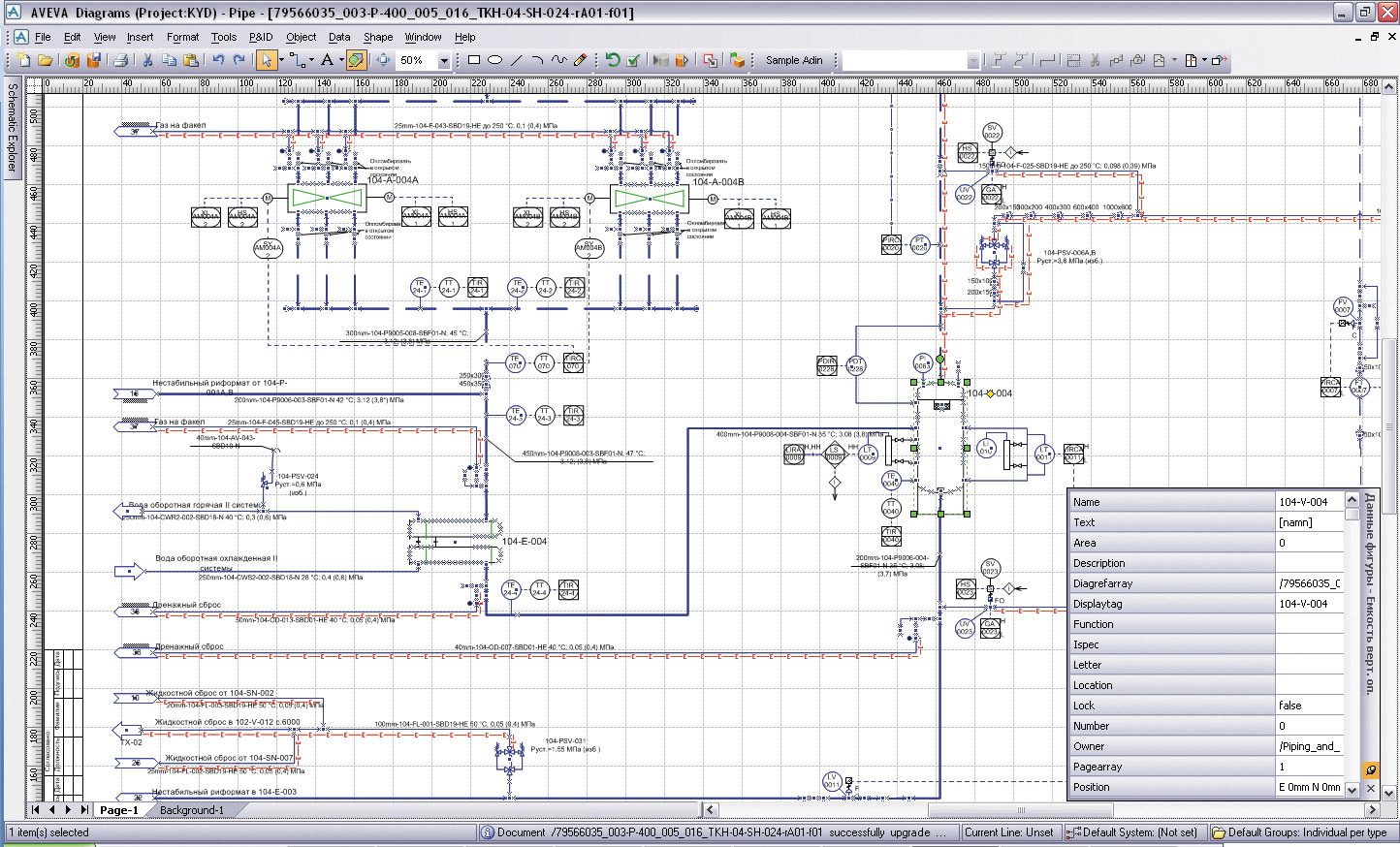Select the 104-E-004 equipment label
The image size is (1400, 847).
[x=525, y=542]
